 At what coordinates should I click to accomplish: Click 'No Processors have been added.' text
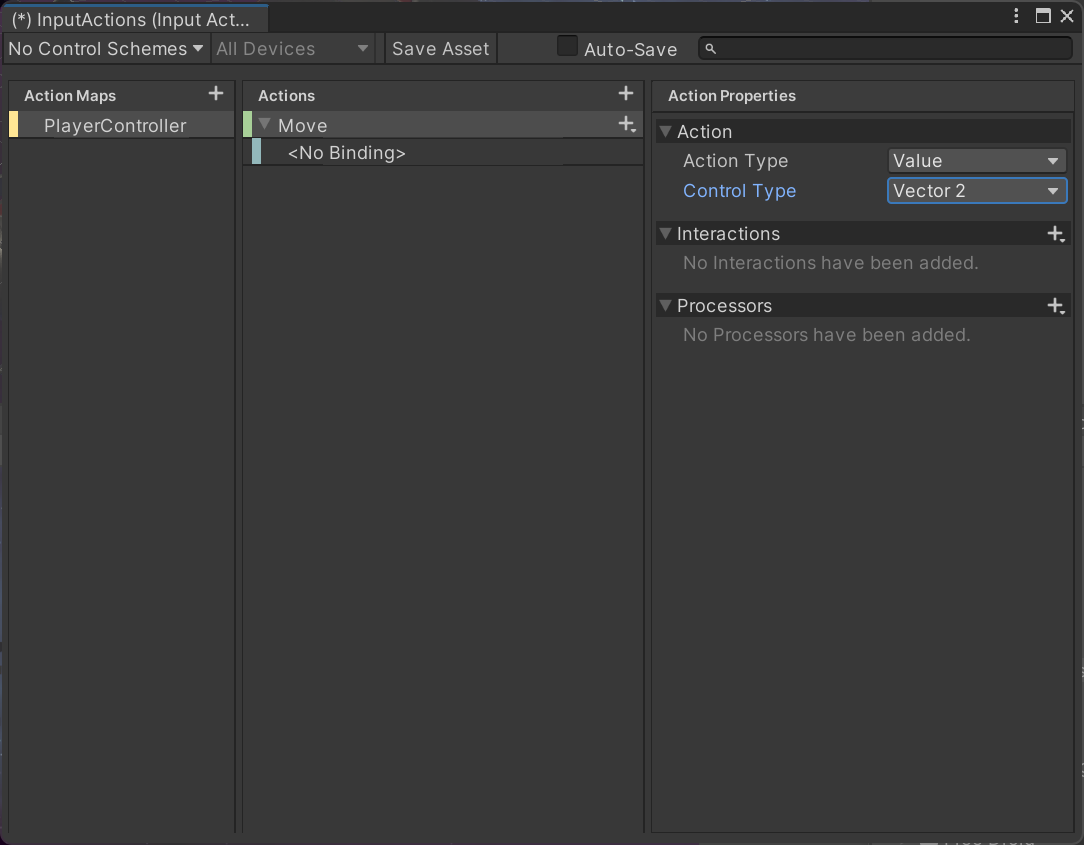click(826, 335)
